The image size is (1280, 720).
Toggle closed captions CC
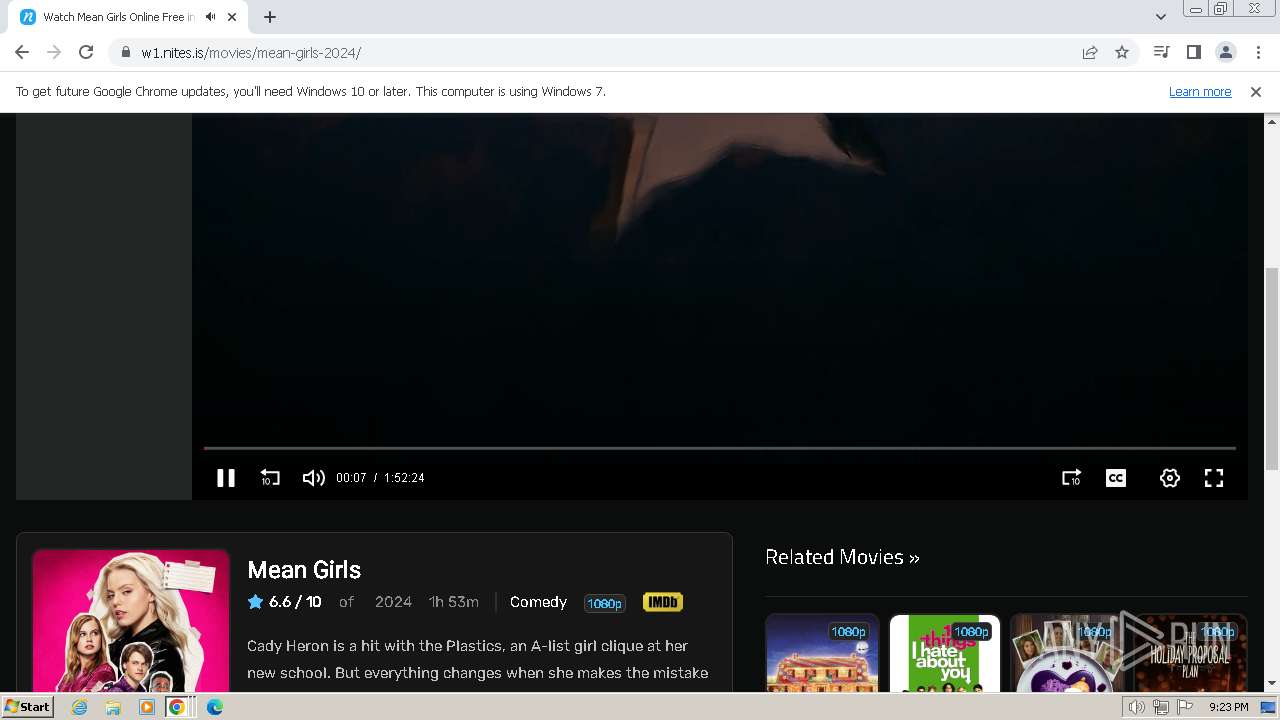tap(1116, 478)
